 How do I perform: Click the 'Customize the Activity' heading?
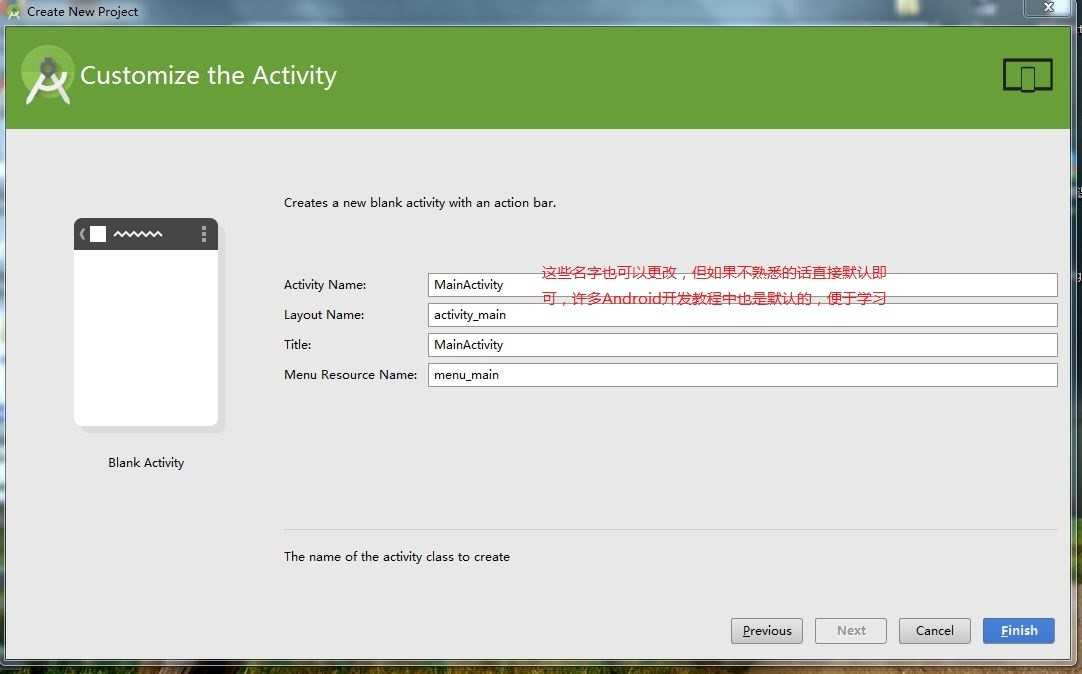(208, 75)
